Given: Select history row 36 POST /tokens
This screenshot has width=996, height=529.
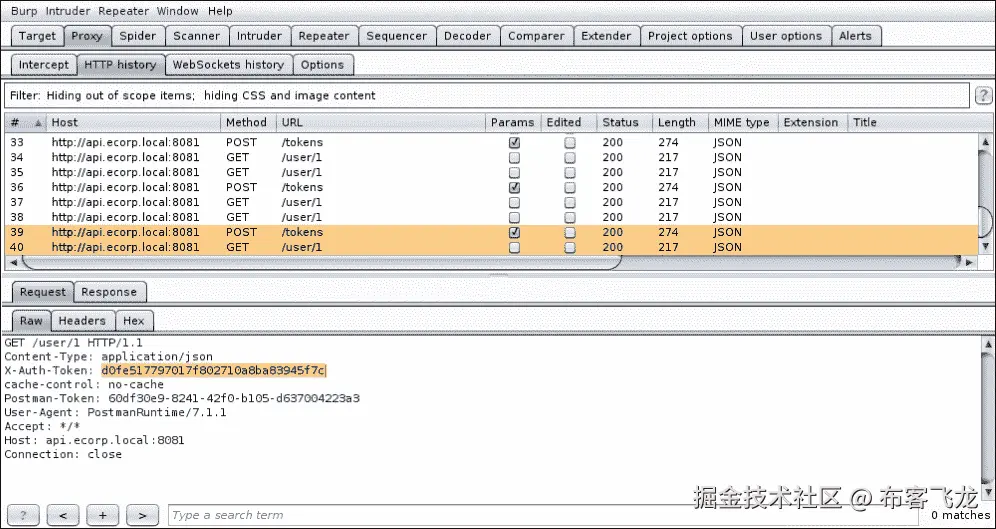Looking at the screenshot, I should click(x=492, y=187).
